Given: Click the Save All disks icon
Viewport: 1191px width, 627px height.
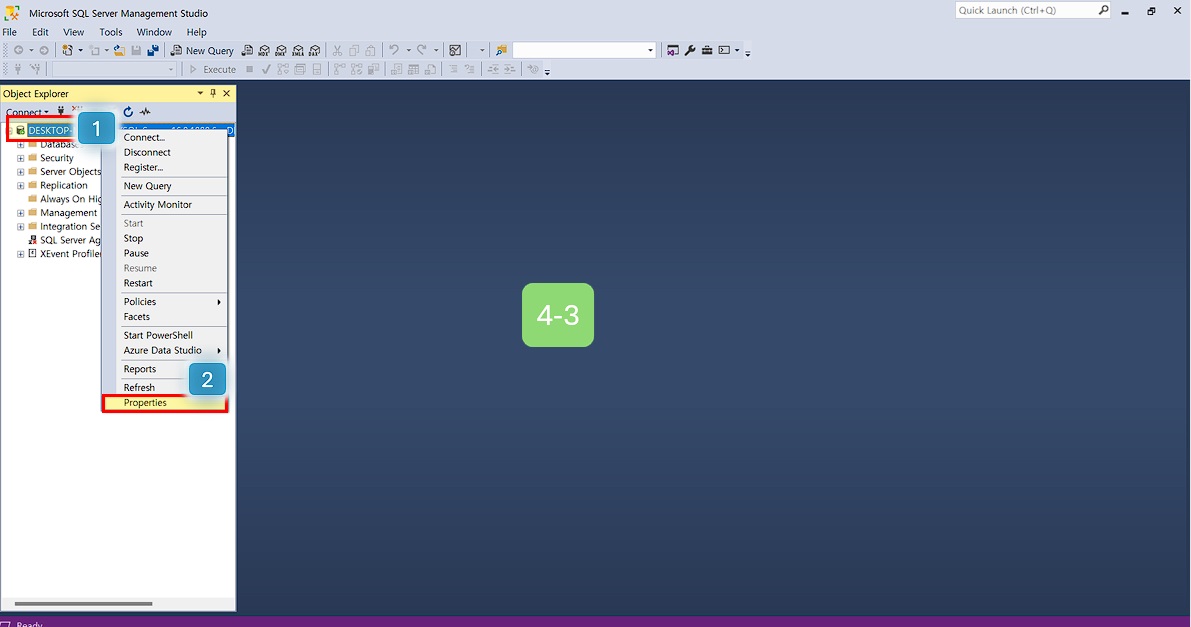Looking at the screenshot, I should coord(153,50).
